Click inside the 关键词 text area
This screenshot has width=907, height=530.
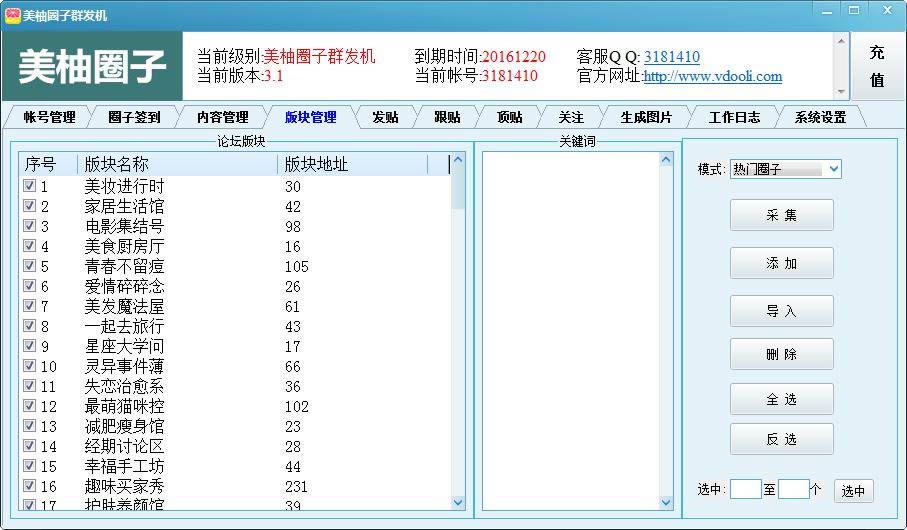click(x=571, y=331)
